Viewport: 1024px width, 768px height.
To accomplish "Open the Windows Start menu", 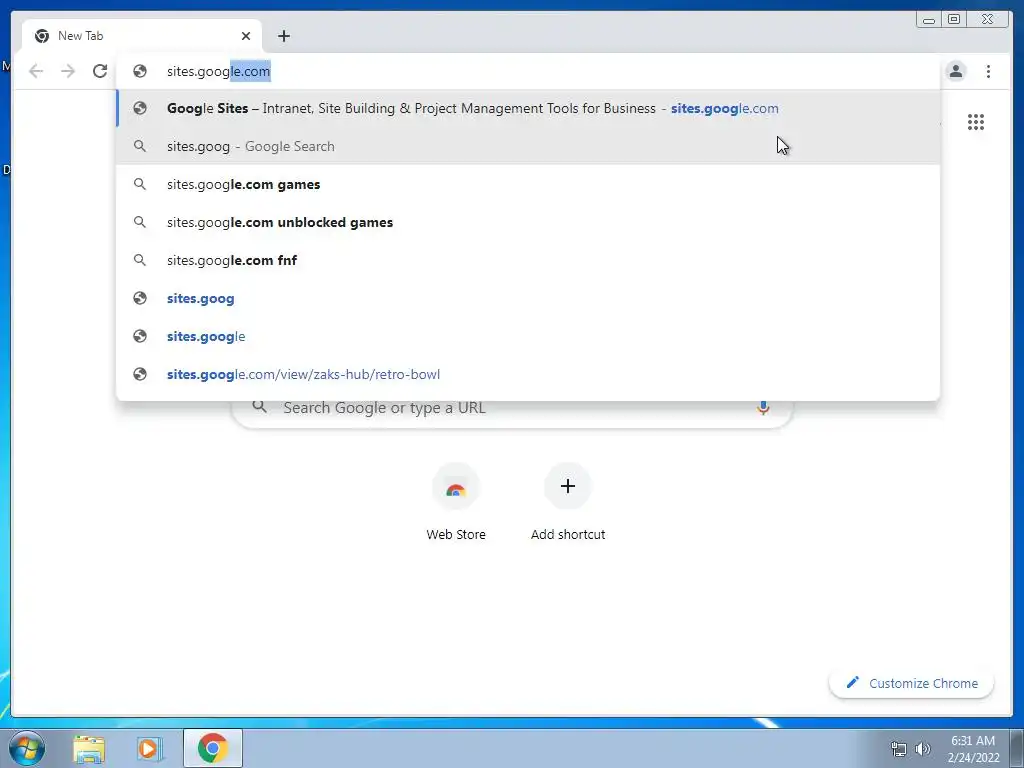I will (27, 748).
